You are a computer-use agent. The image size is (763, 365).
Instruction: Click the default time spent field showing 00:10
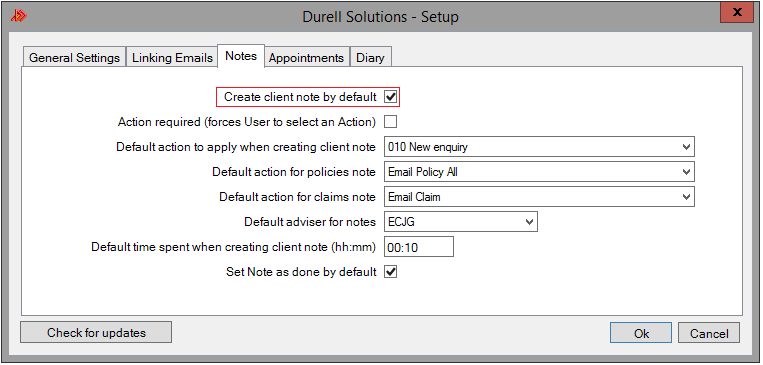coord(419,247)
